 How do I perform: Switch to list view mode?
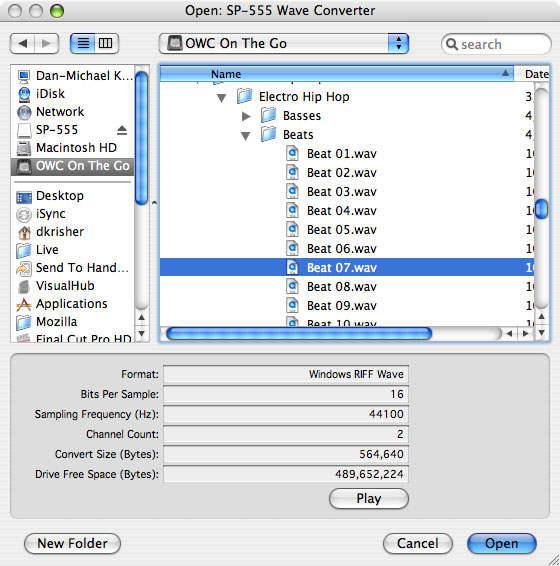pos(83,44)
